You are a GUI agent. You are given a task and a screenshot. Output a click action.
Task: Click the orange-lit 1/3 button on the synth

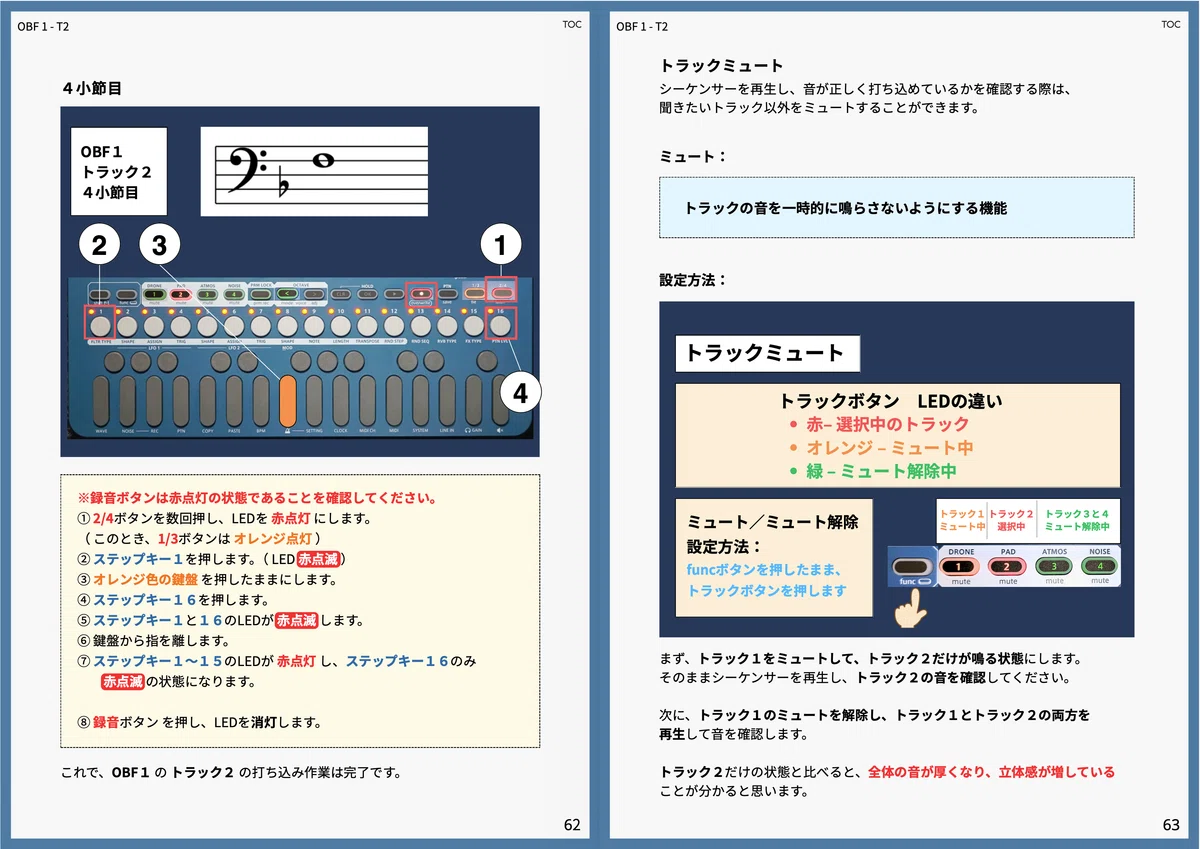pos(473,293)
